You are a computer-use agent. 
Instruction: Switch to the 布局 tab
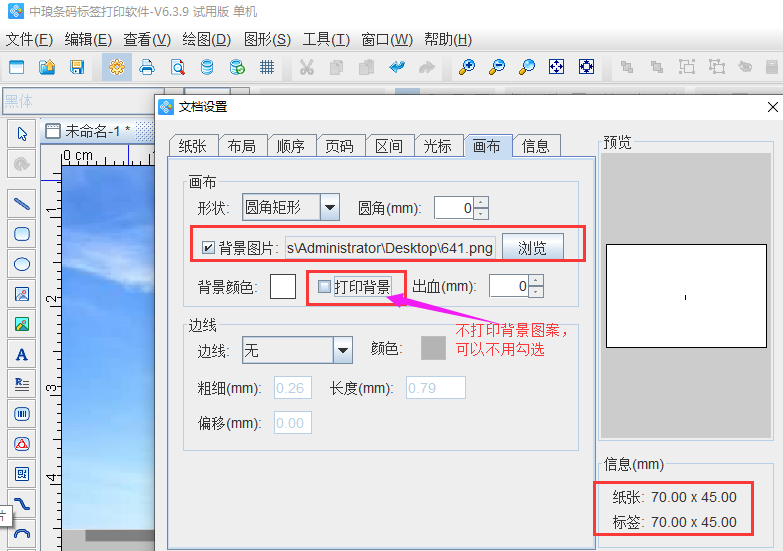pos(242,146)
